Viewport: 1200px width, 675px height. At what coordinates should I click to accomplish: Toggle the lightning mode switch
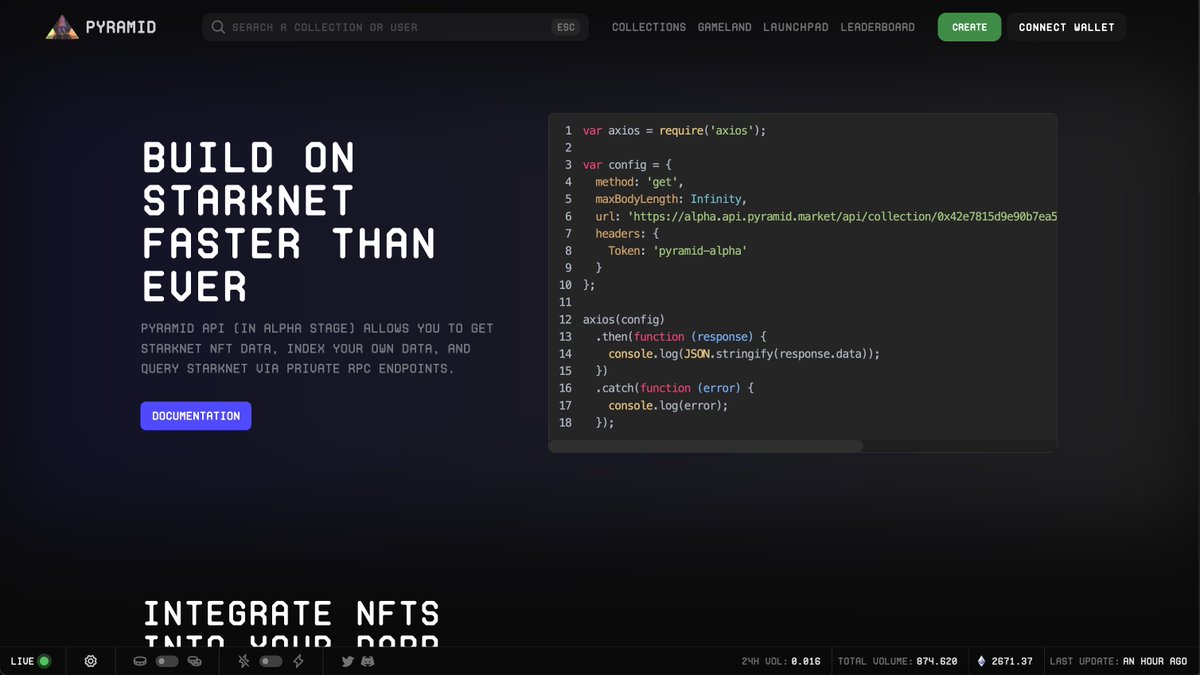tap(271, 661)
